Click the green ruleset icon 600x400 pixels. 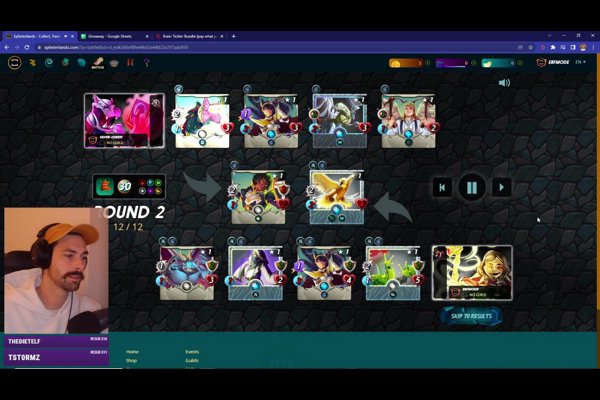coord(105,186)
